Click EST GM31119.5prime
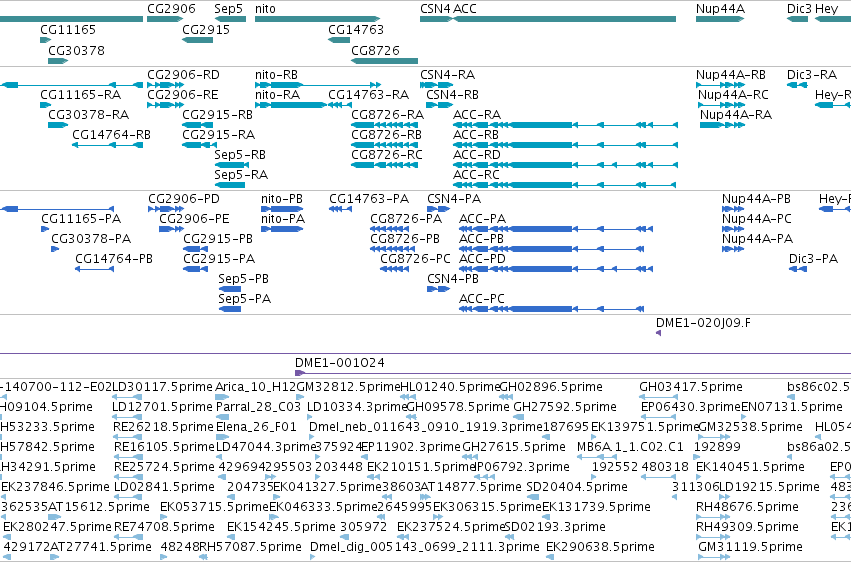Image resolution: width=851 pixels, height=562 pixels. click(x=751, y=547)
